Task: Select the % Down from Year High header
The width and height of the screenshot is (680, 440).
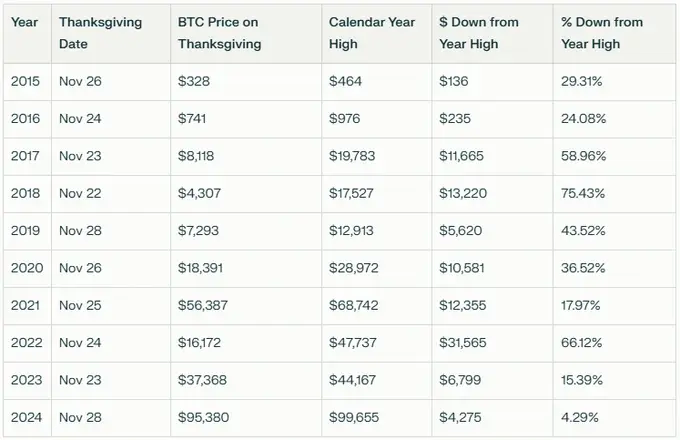Action: 602,32
